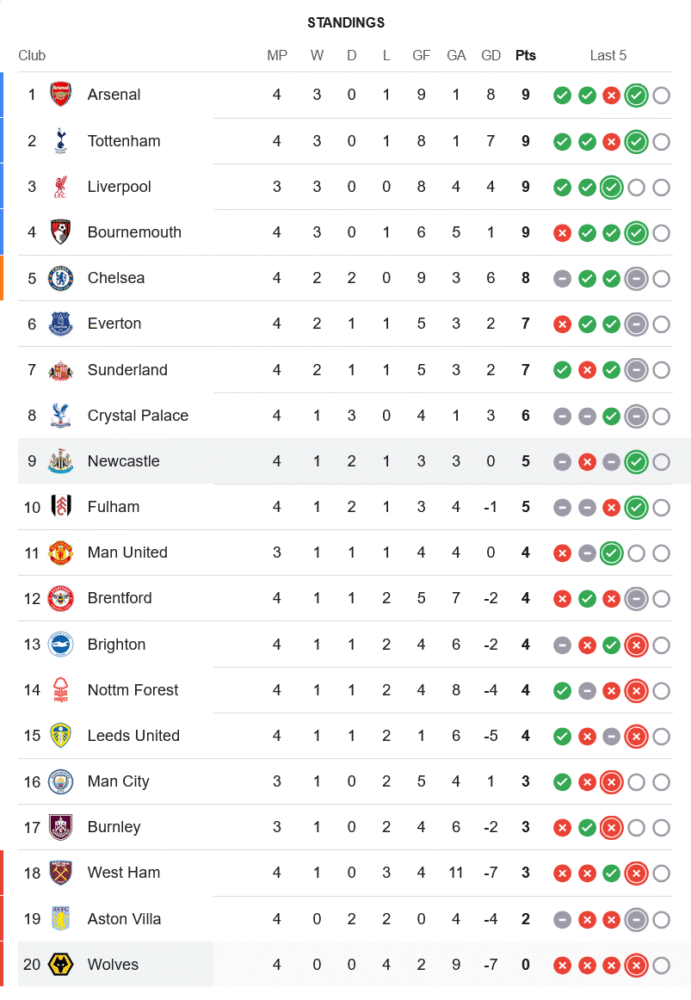
Task: Click the Last 5 column header
Action: (608, 55)
